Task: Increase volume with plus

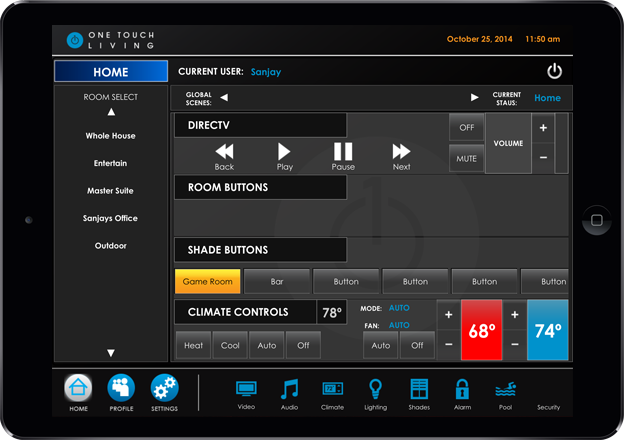Action: pos(543,128)
